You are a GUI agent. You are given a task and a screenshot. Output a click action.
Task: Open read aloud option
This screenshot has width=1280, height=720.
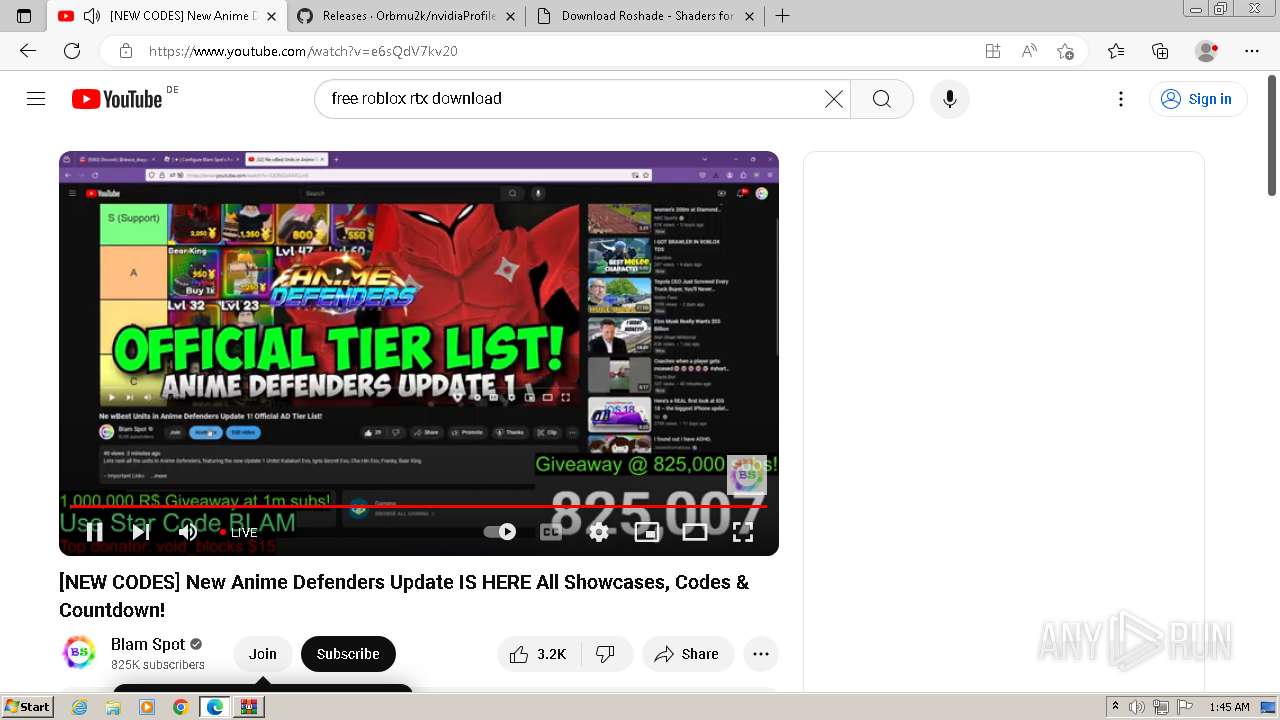(x=1029, y=51)
